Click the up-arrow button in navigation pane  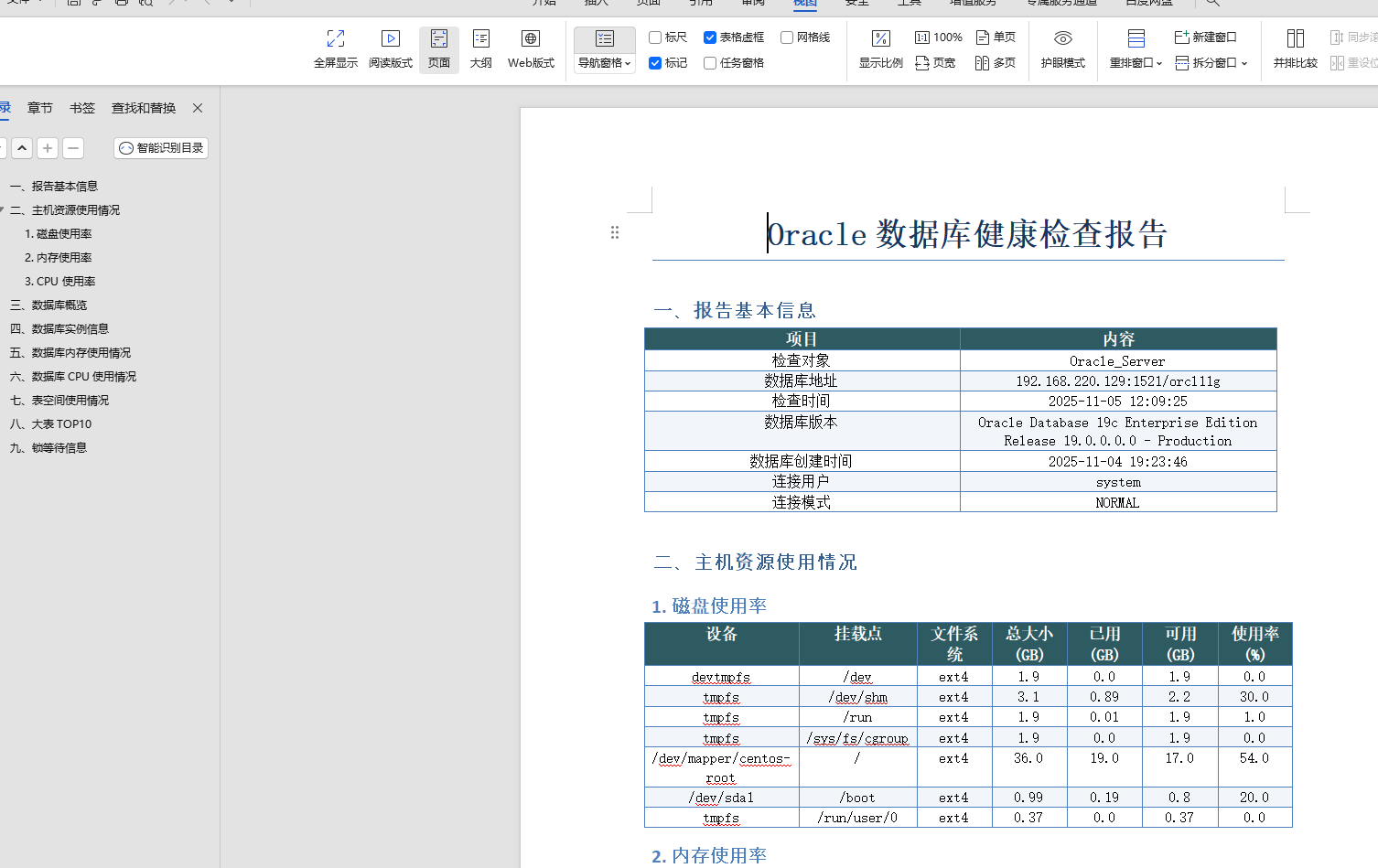[x=22, y=148]
